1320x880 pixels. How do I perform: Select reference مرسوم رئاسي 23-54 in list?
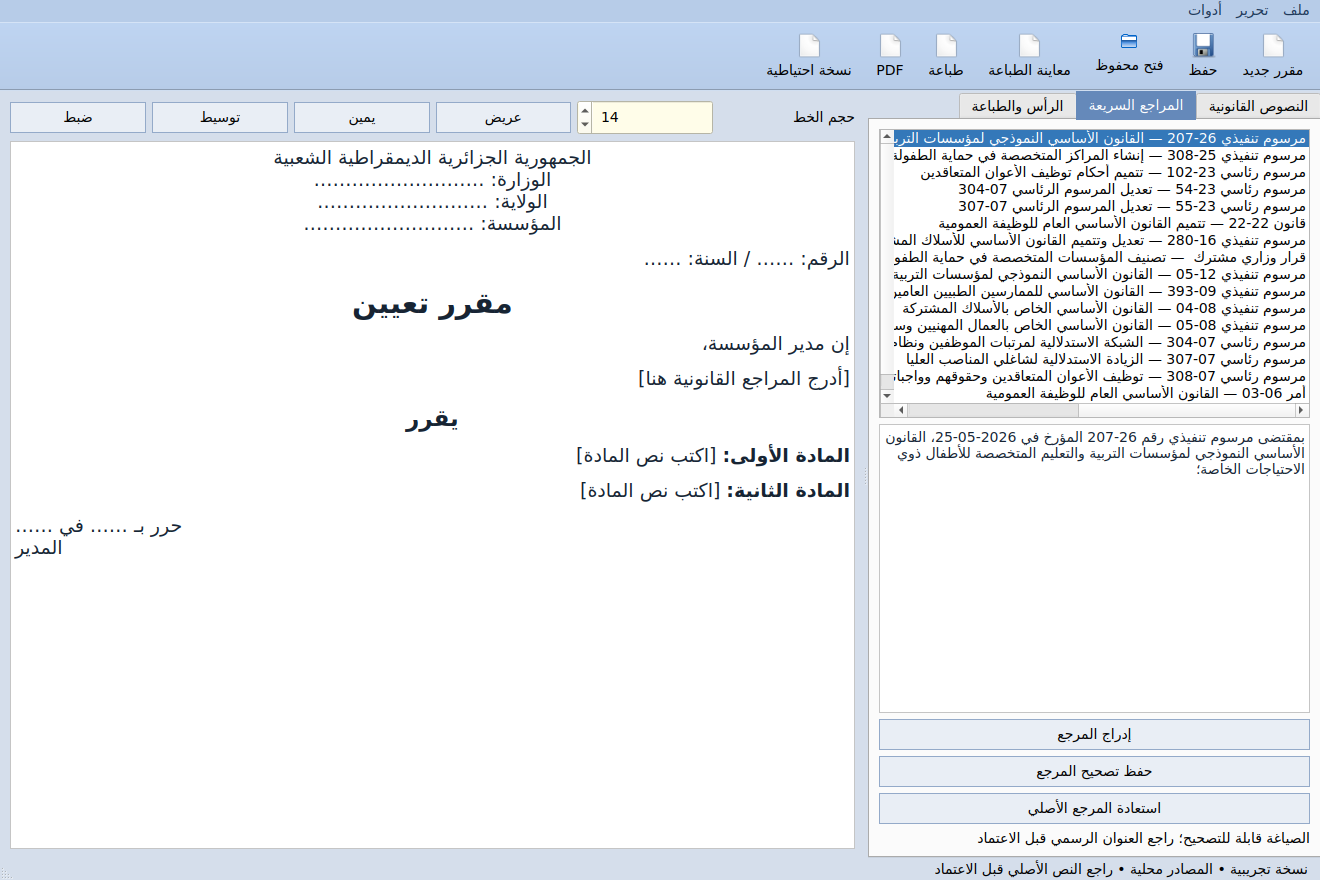1101,189
